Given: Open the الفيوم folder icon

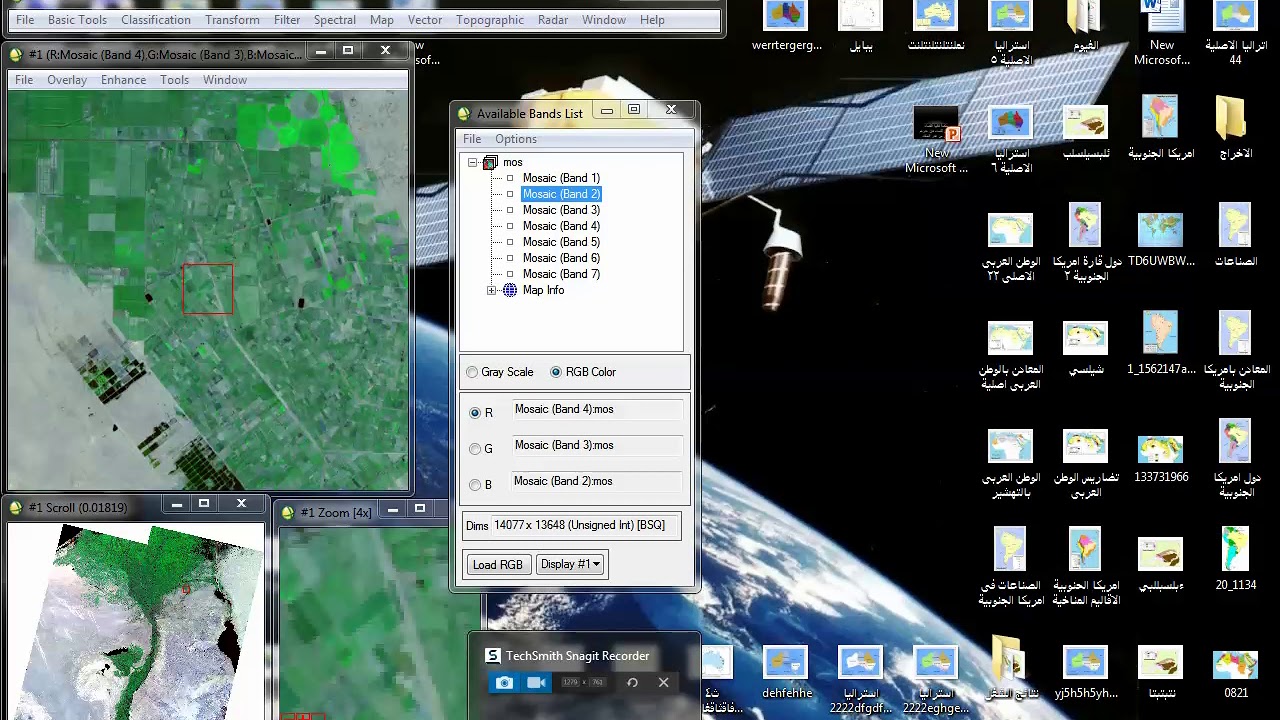Looking at the screenshot, I should click(x=1085, y=16).
